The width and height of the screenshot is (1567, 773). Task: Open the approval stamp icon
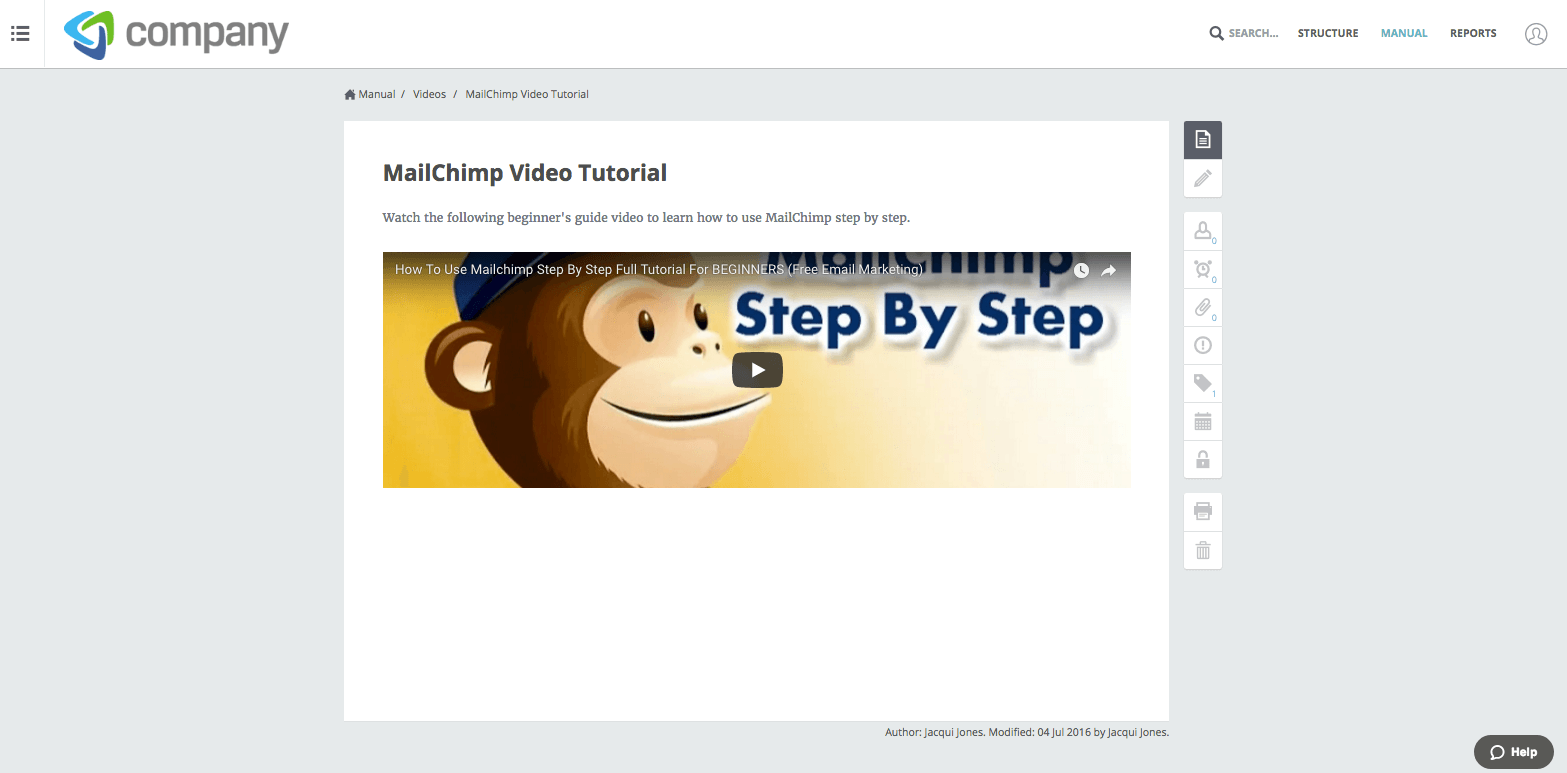point(1203,231)
